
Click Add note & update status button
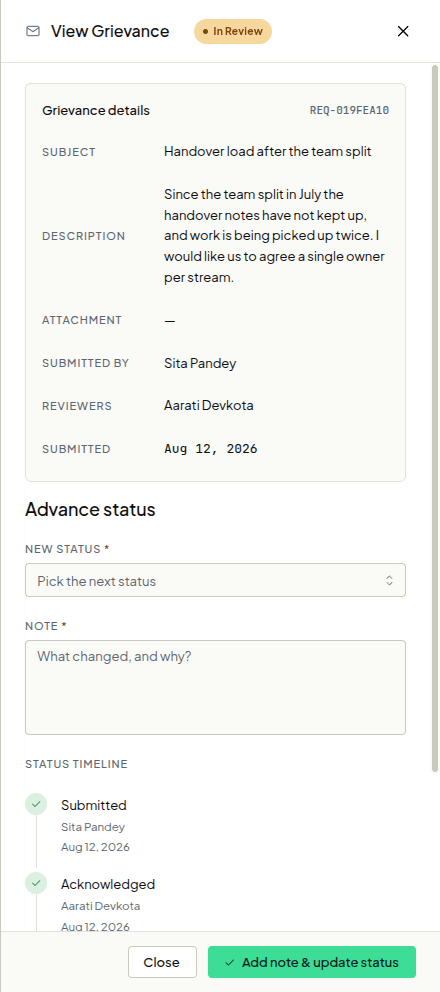point(311,962)
